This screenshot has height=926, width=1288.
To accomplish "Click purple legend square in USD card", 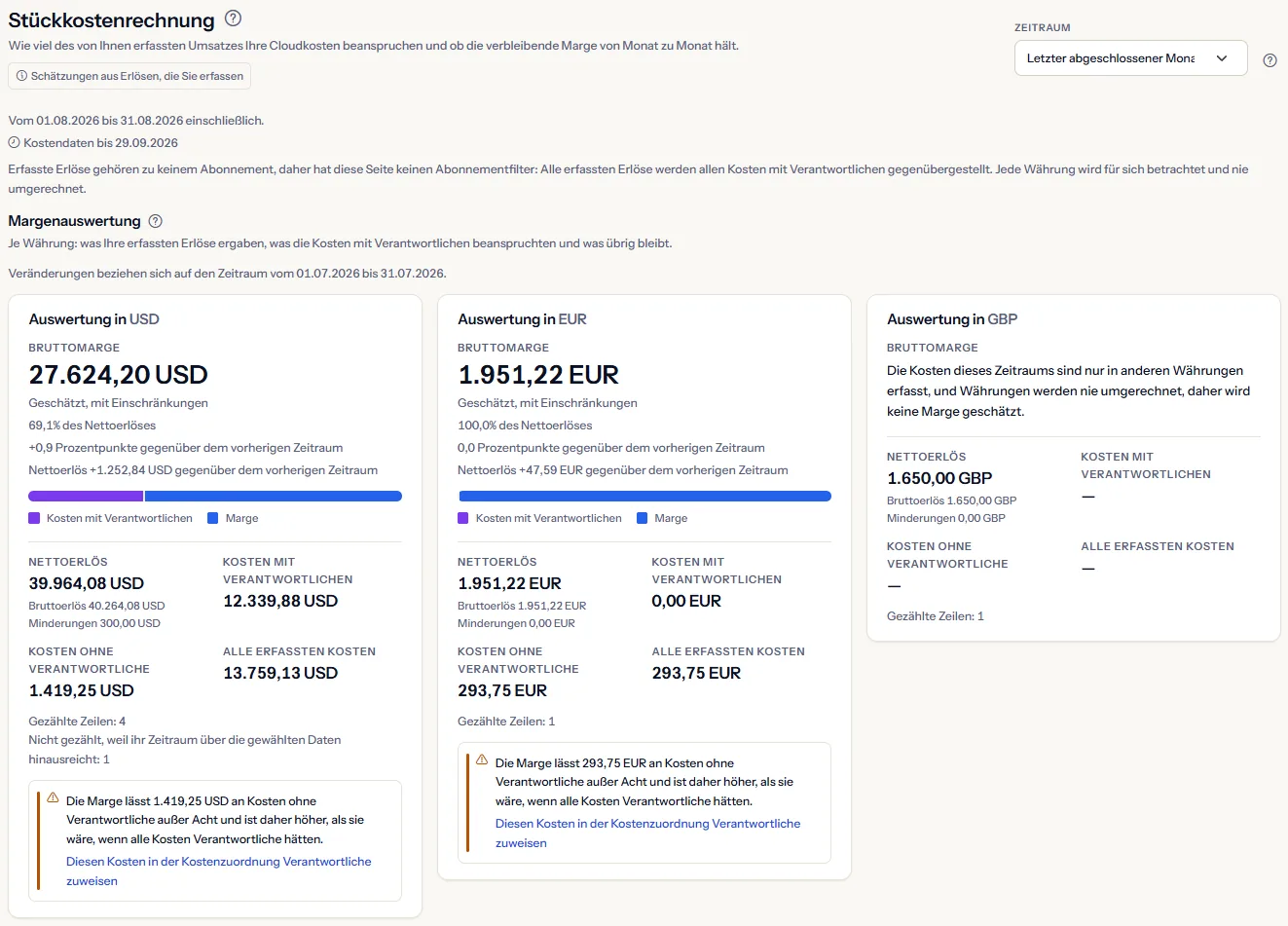I will pyautogui.click(x=34, y=518).
